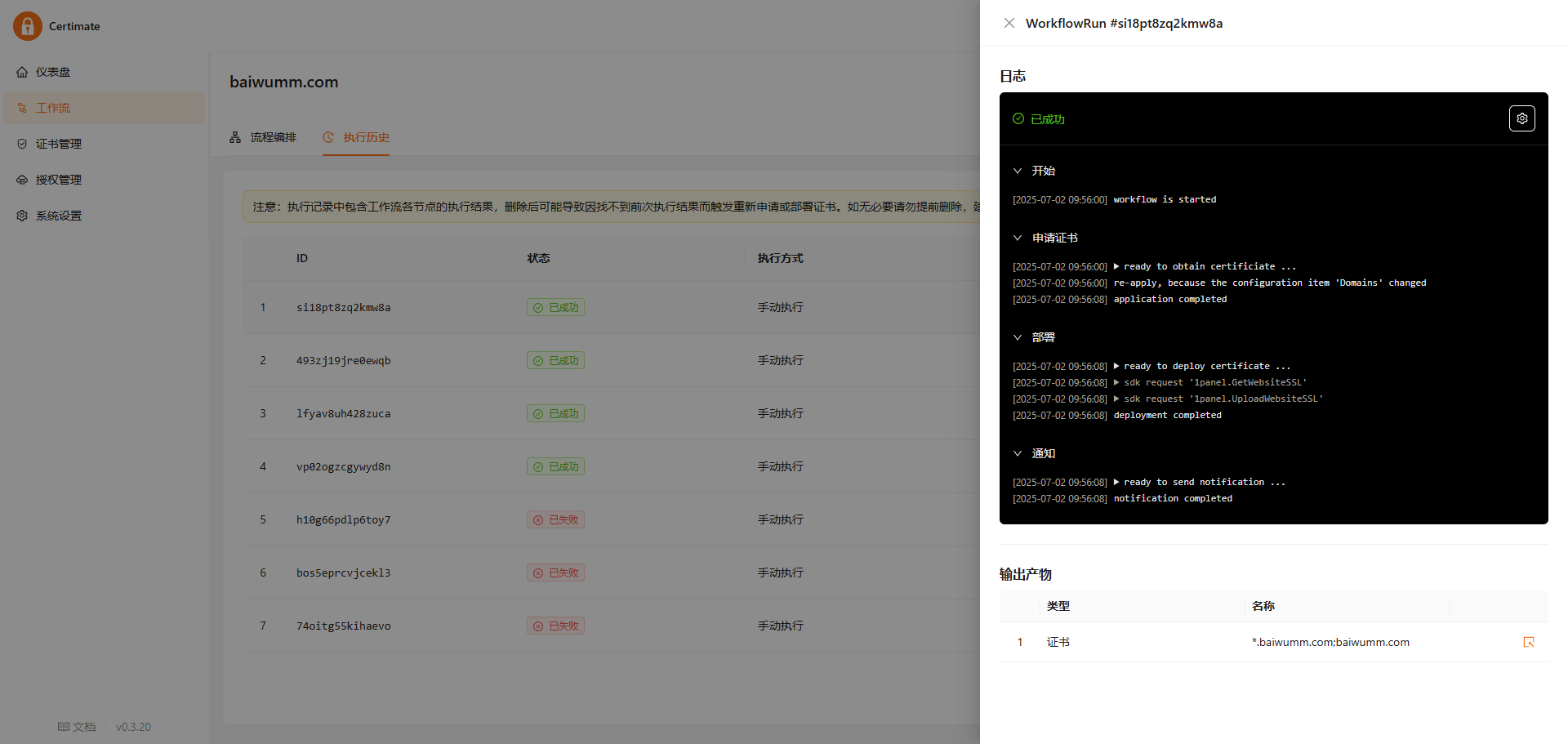Click the 工作流 workflow icon
This screenshot has height=744, width=1568.
22,108
